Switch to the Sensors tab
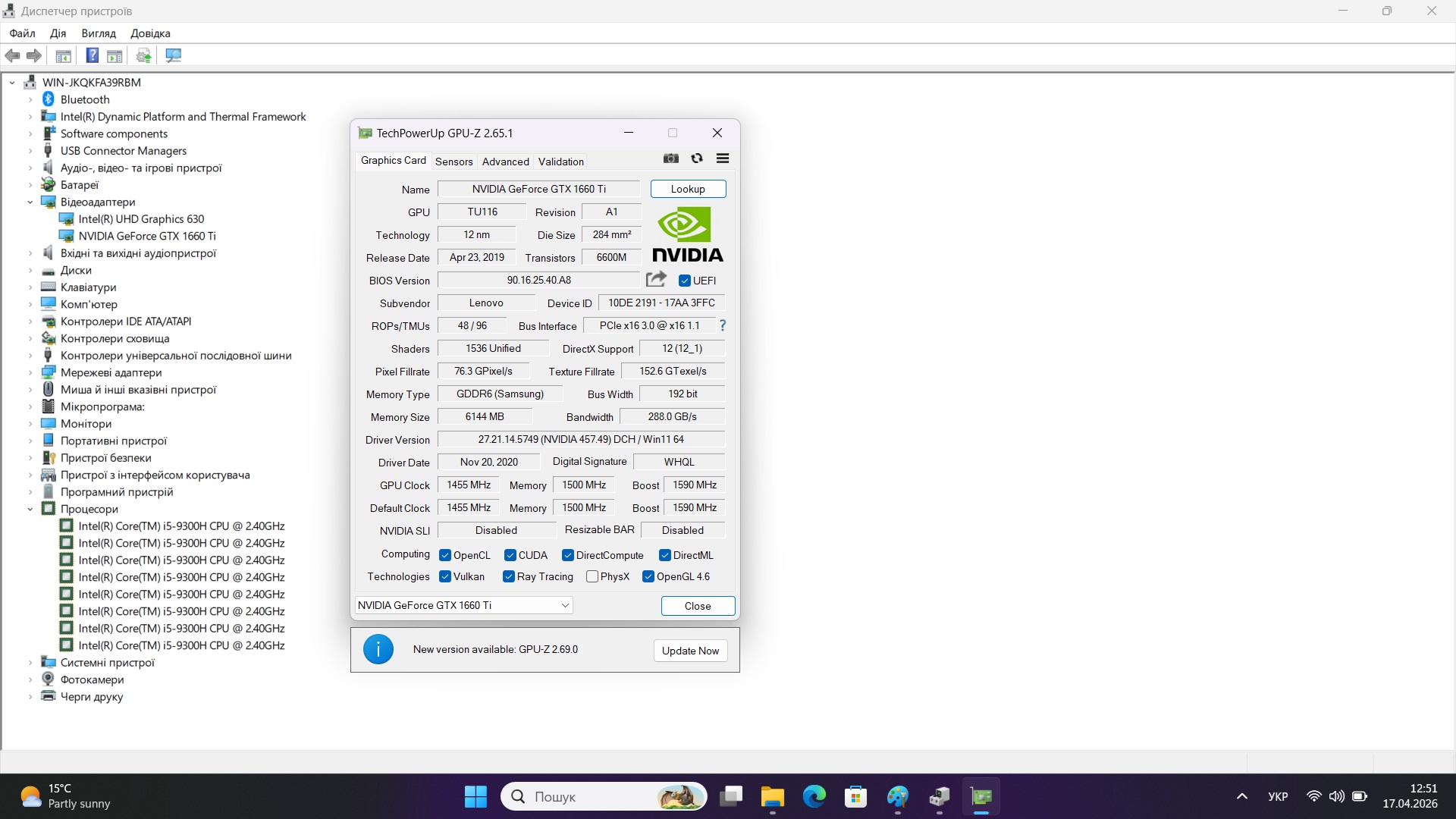 pos(453,161)
